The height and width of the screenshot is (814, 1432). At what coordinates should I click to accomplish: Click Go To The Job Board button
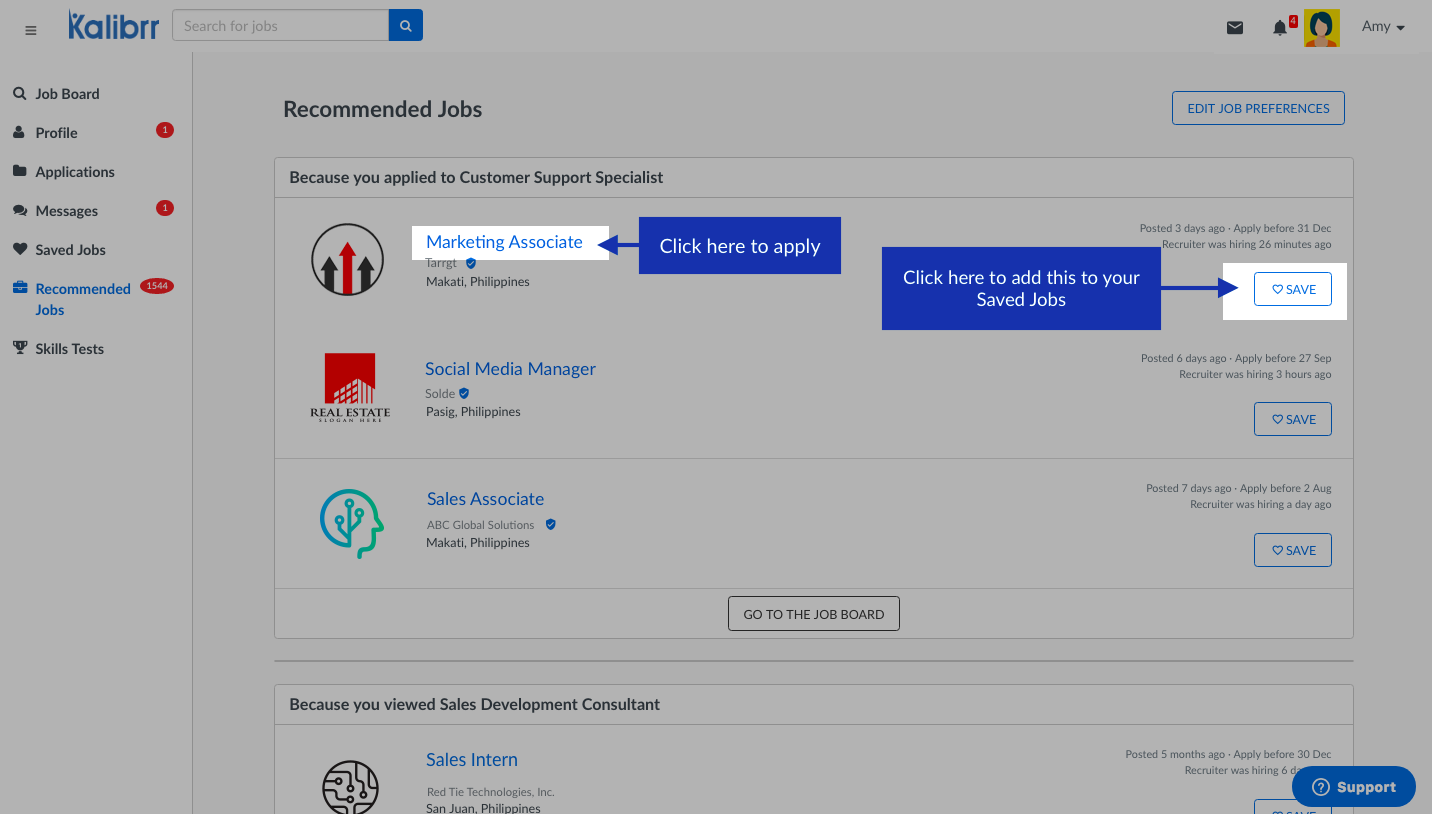click(813, 614)
